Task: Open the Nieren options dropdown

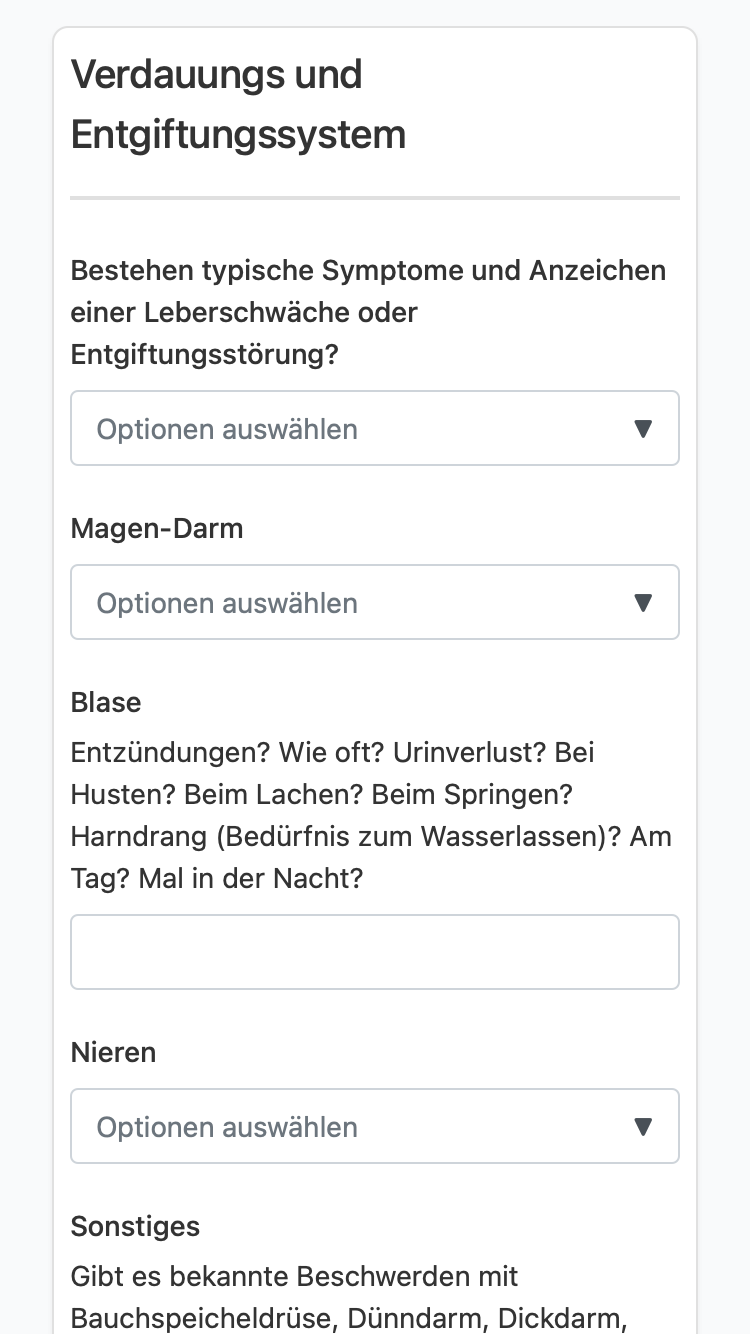Action: 375,1126
